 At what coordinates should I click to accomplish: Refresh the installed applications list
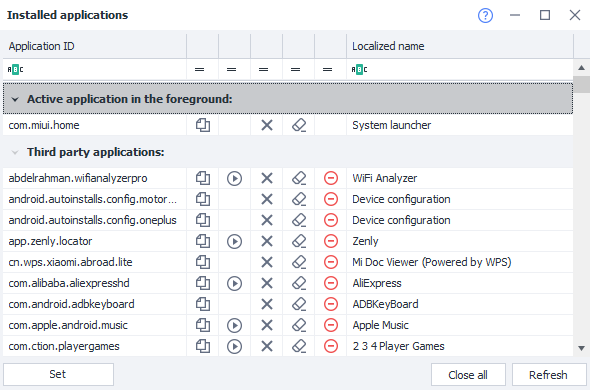549,375
